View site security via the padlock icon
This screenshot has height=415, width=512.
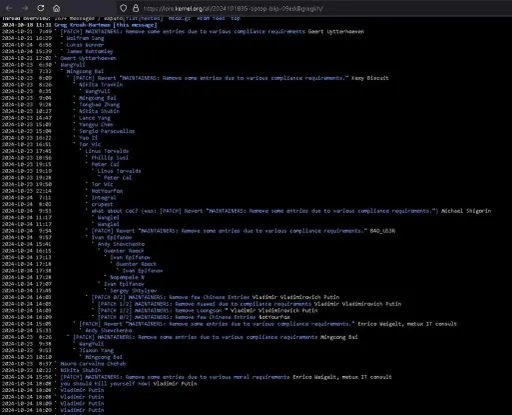[136, 8]
